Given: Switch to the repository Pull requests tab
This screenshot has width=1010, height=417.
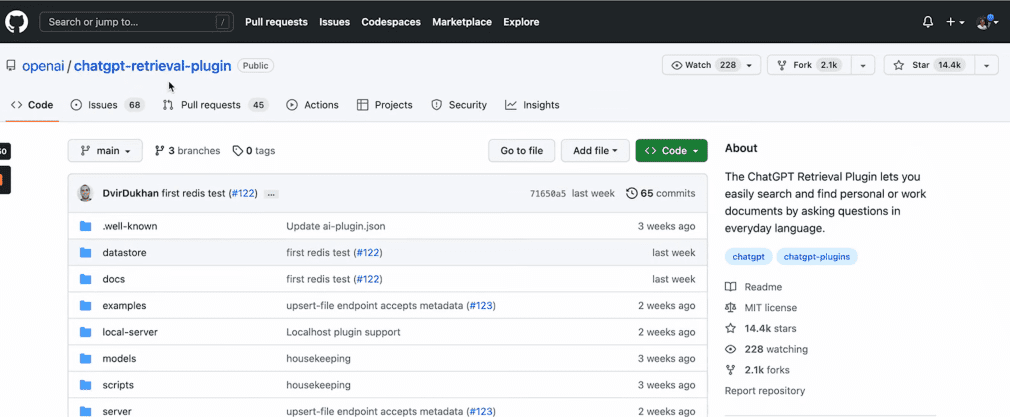Looking at the screenshot, I should click(x=215, y=105).
